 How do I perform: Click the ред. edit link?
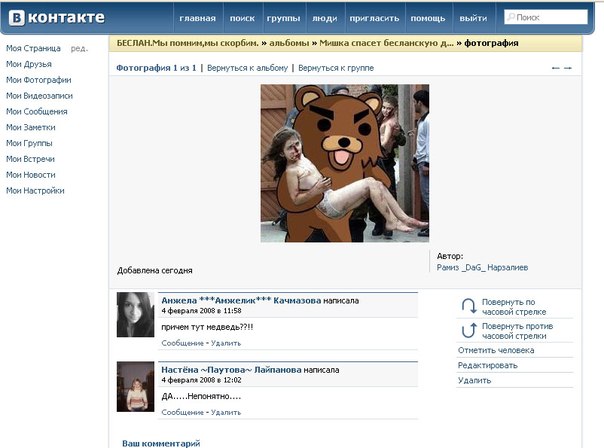tap(79, 49)
